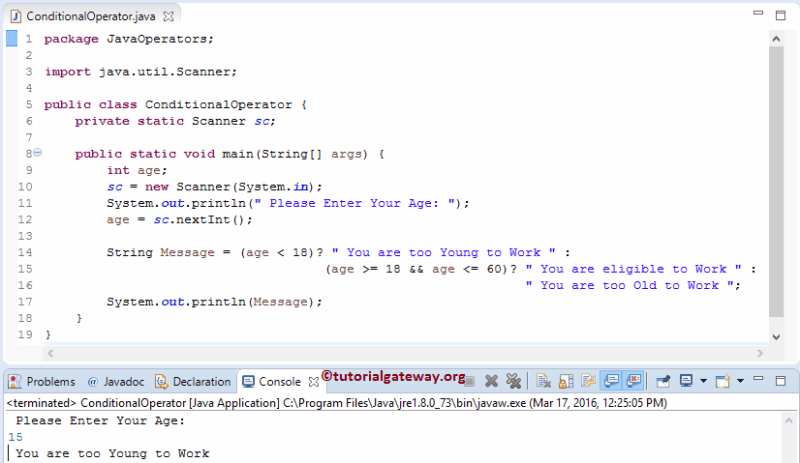This screenshot has height=463, width=800.
Task: Click 'Please Enter Your Age' string in code
Action: pyautogui.click(x=354, y=203)
